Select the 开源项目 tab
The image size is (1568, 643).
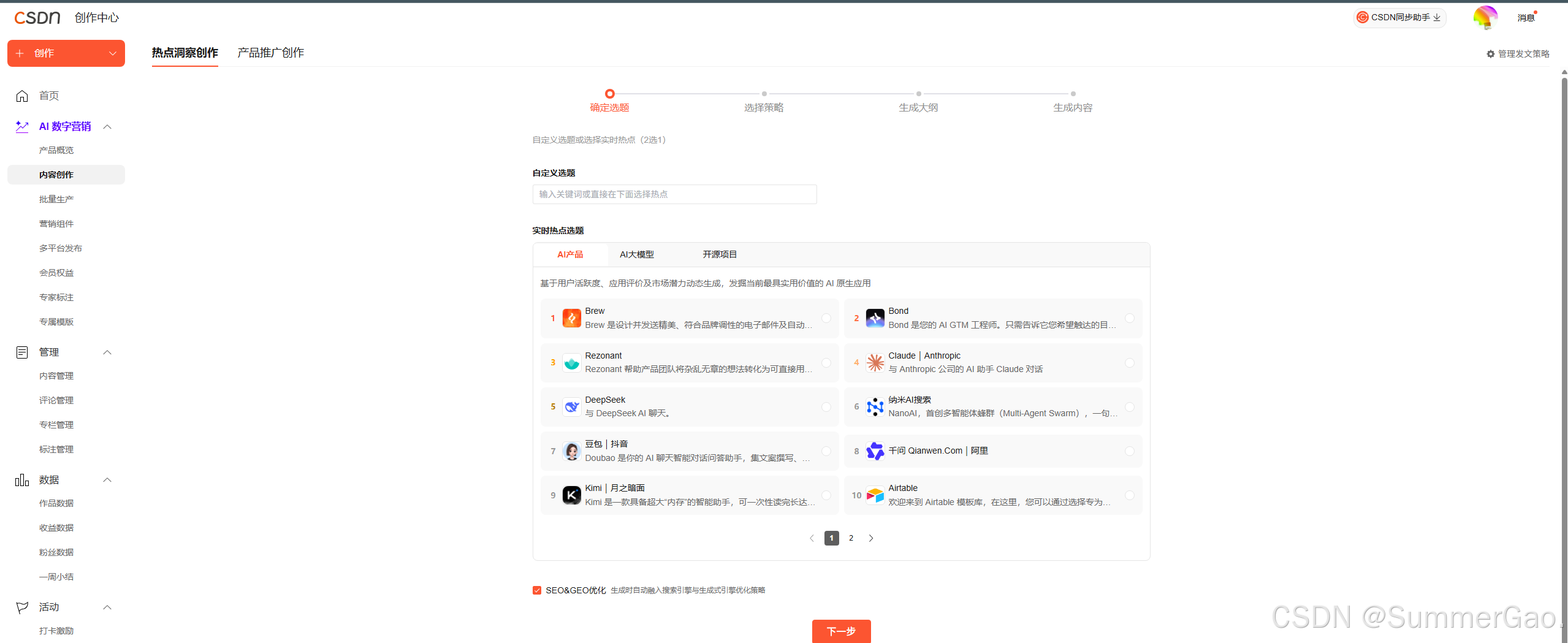(720, 254)
